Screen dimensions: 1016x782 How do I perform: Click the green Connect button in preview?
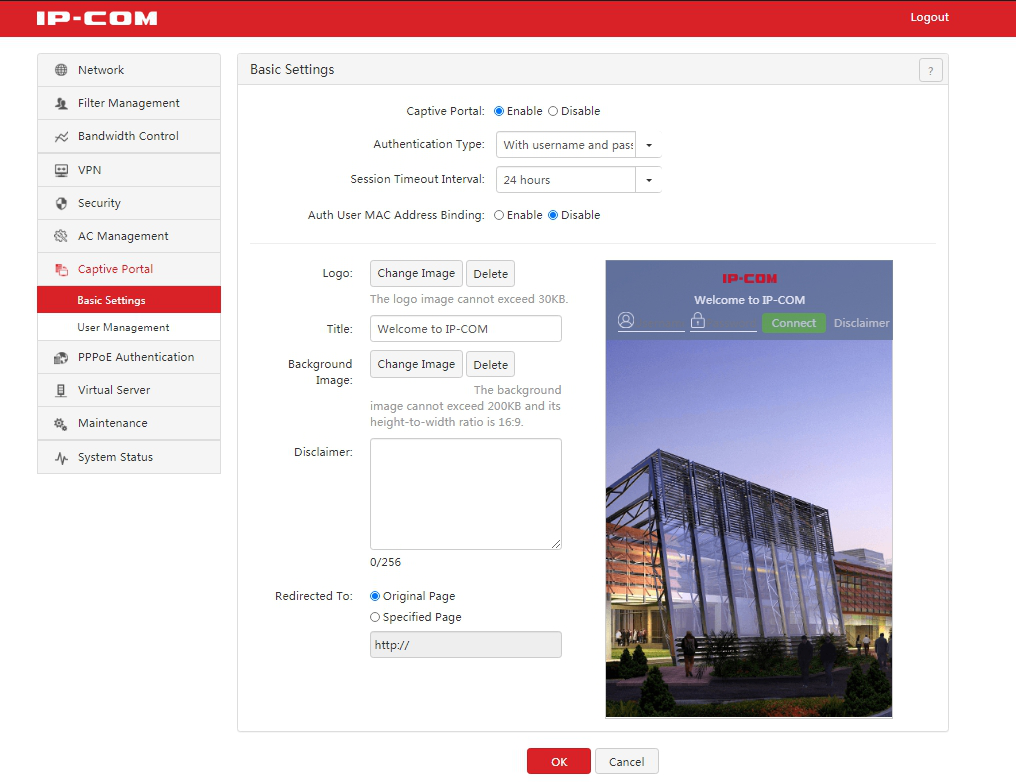coord(794,323)
